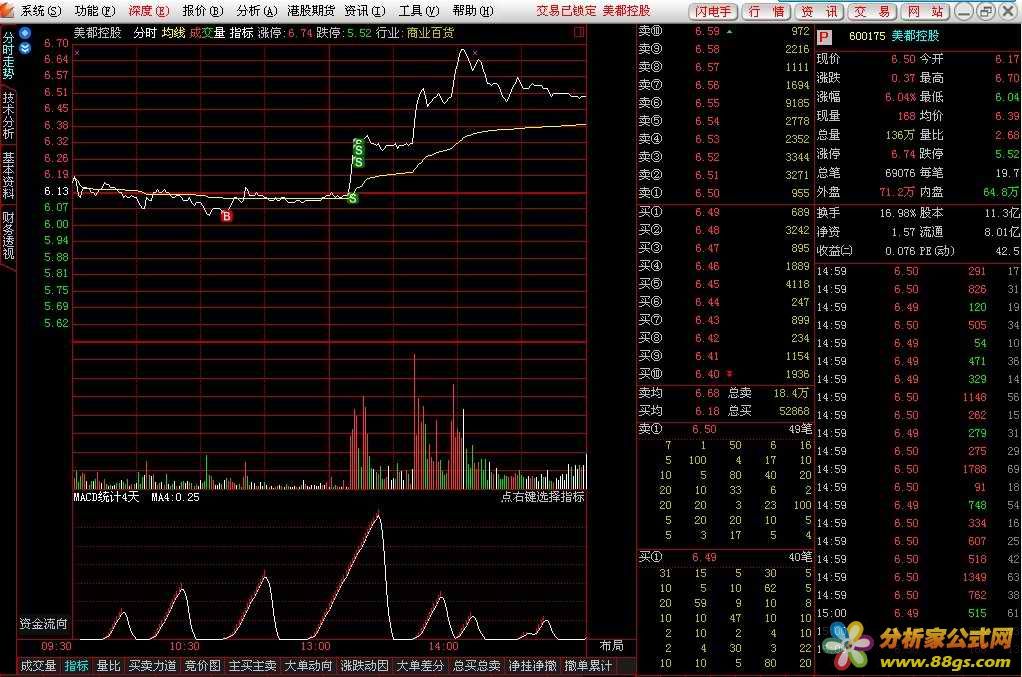Switch to the 净挂净撤 bottom tab
This screenshot has height=677, width=1022.
[x=533, y=666]
